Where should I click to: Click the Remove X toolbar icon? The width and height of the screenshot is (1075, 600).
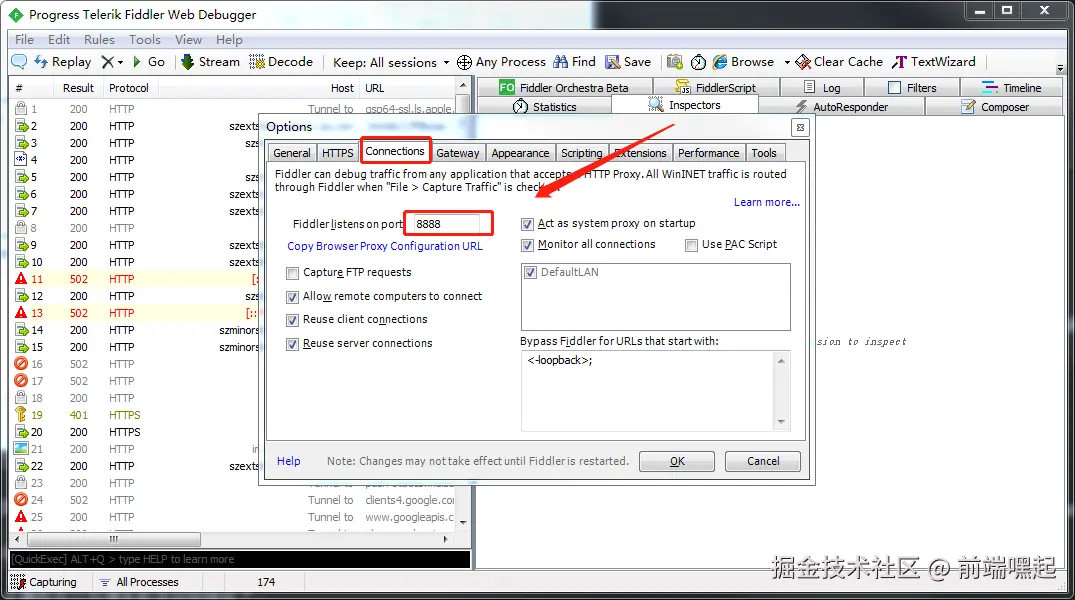pos(108,62)
